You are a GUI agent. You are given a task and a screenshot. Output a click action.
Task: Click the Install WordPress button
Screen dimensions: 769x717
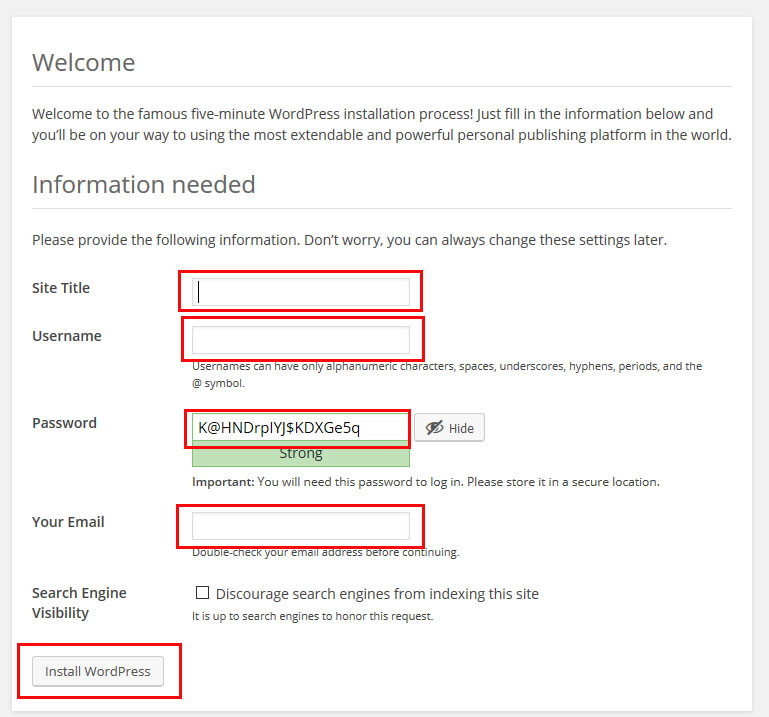[98, 671]
